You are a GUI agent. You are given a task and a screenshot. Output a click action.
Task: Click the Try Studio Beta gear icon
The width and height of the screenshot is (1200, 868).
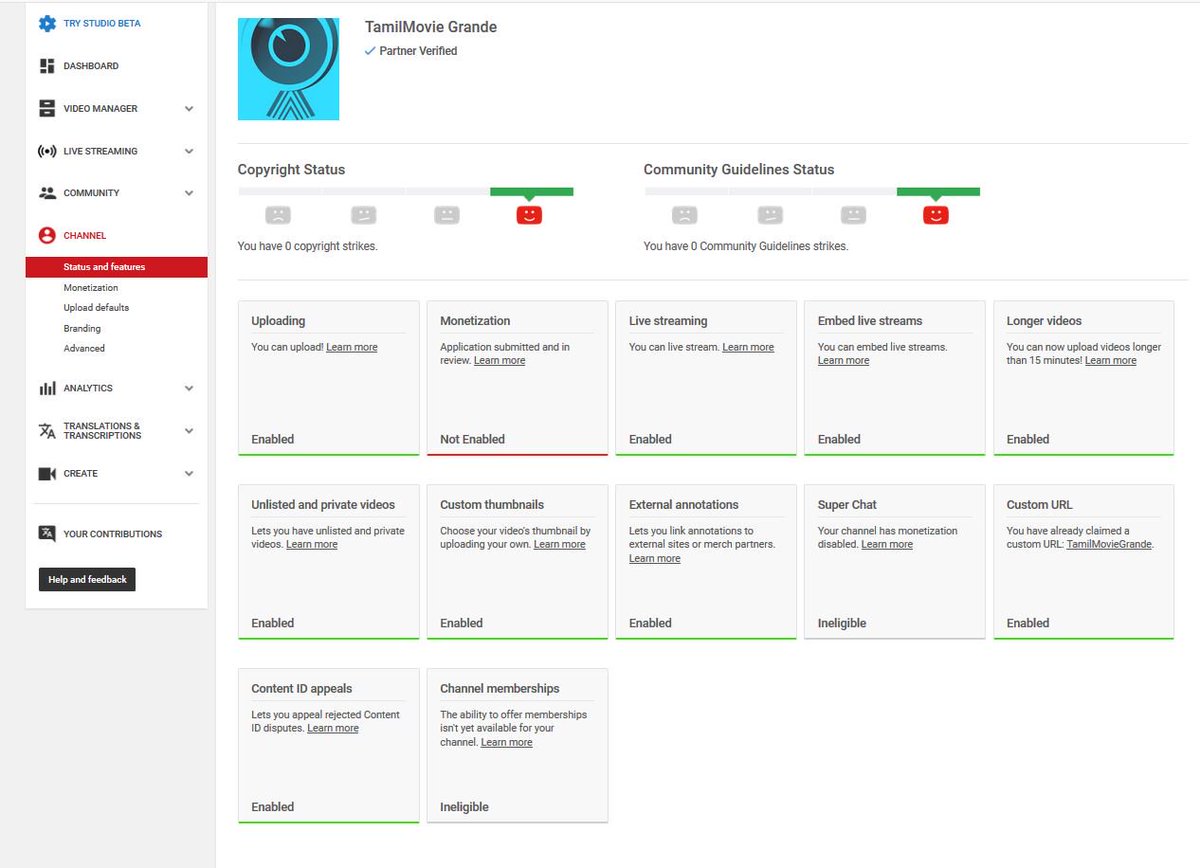point(47,23)
